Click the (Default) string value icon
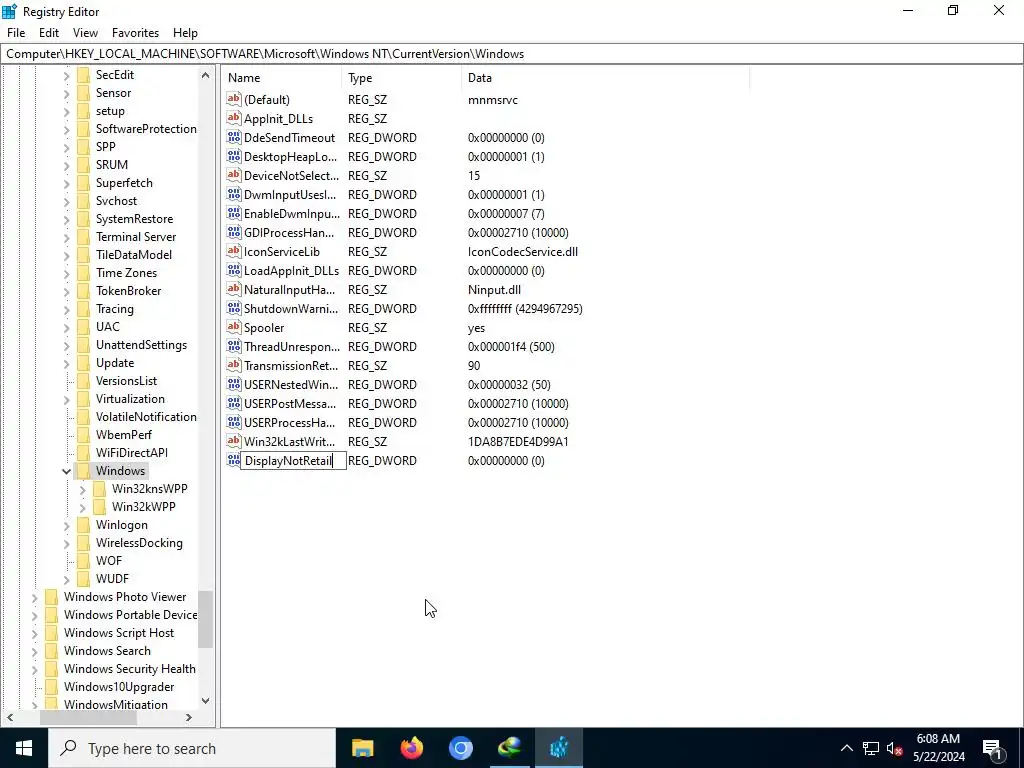Image resolution: width=1024 pixels, height=768 pixels. tap(234, 99)
